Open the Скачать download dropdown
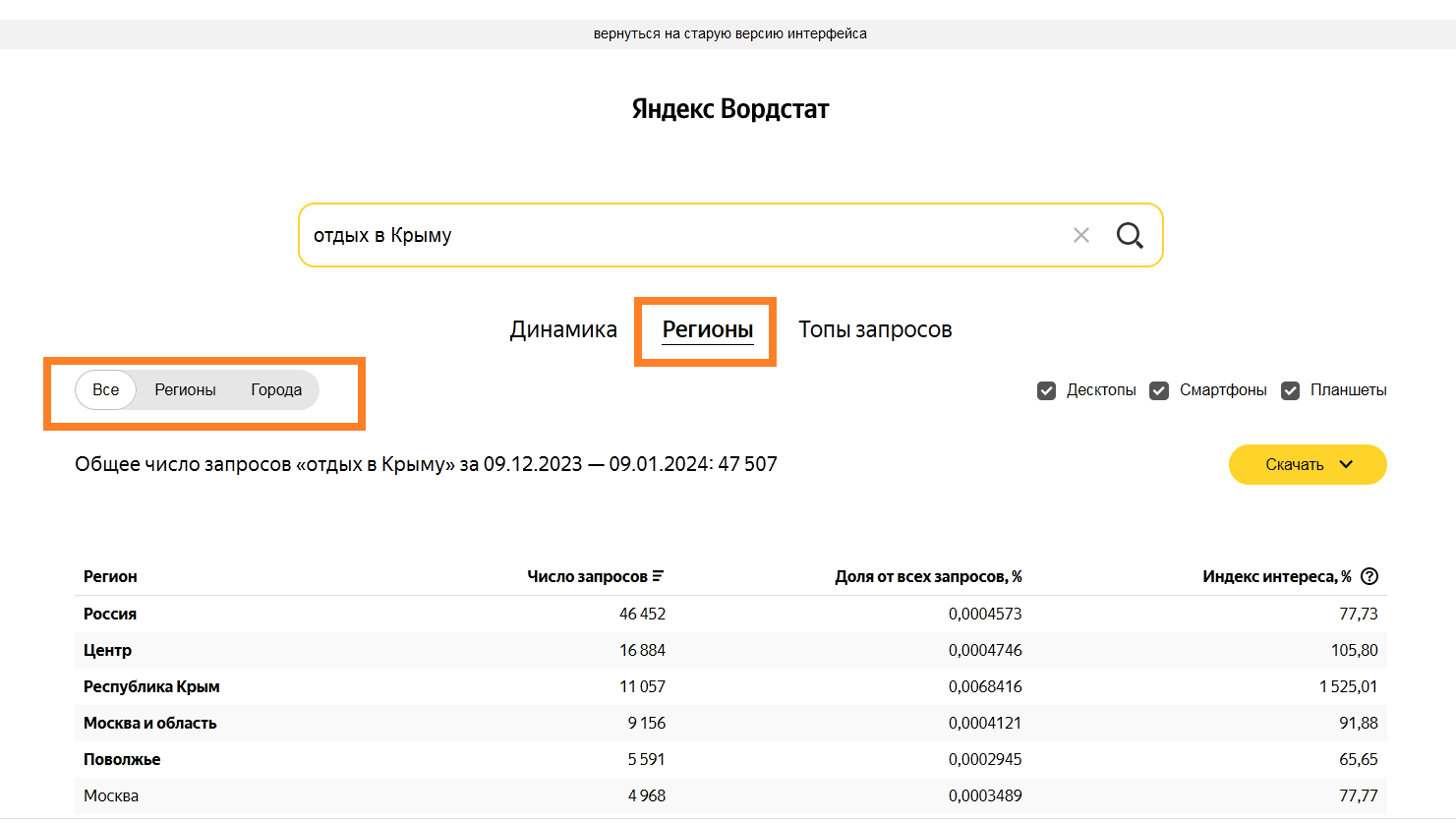1456x823 pixels. pyautogui.click(x=1308, y=464)
